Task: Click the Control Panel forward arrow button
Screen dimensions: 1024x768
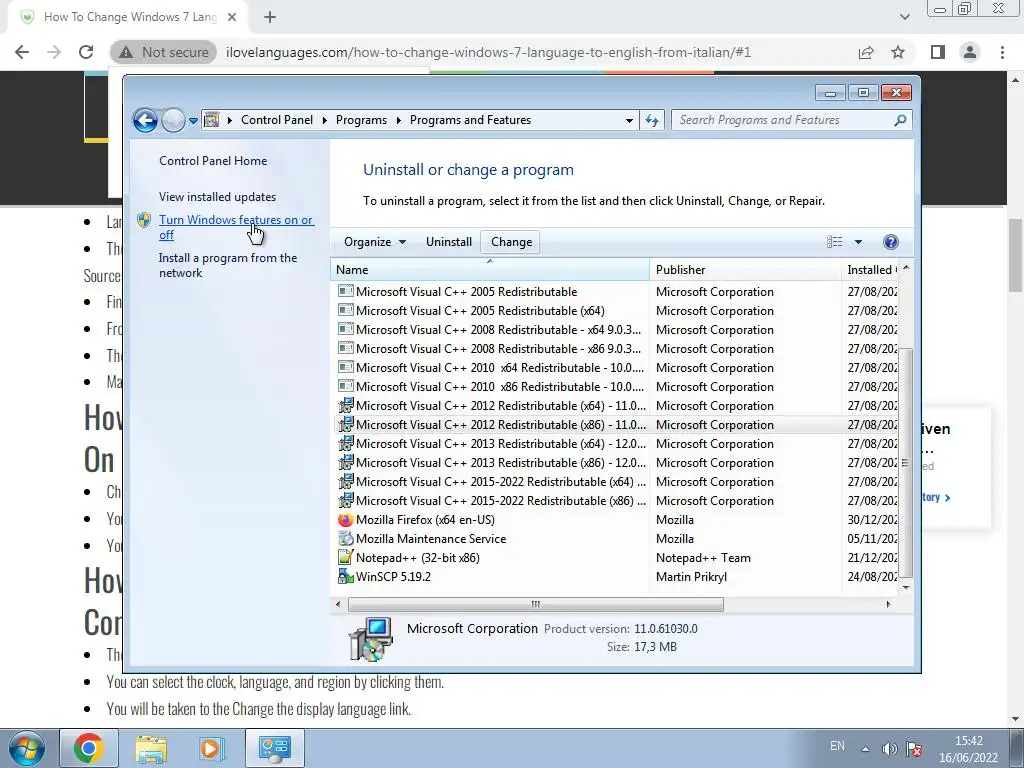Action: [x=173, y=120]
